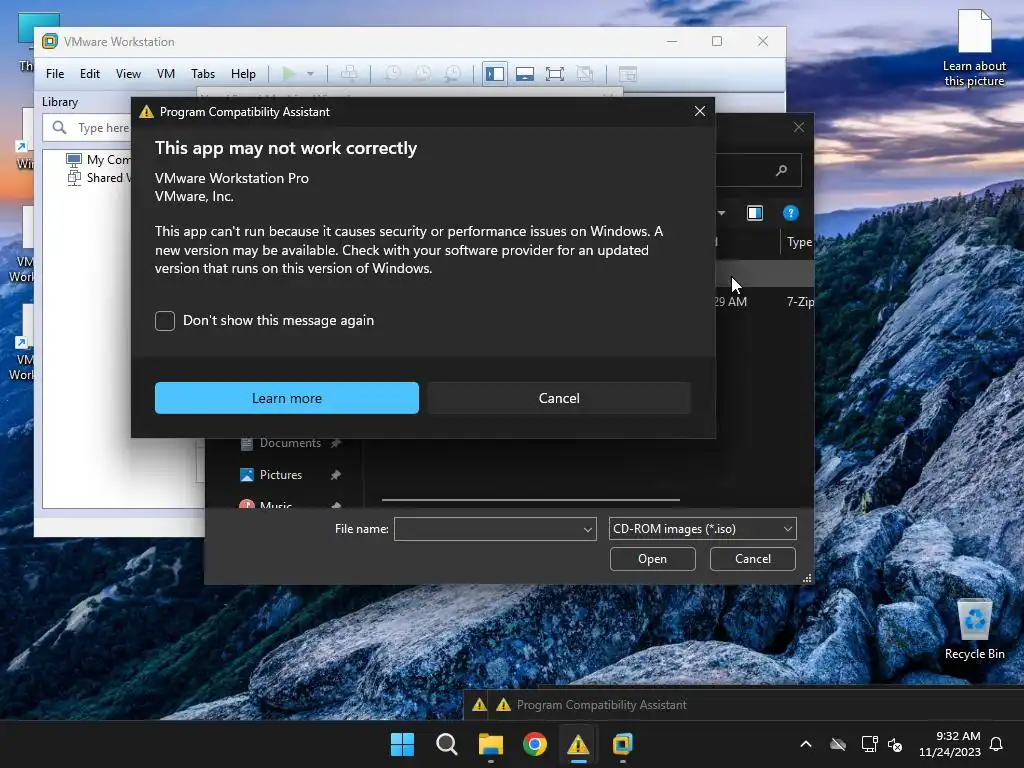This screenshot has width=1024, height=768.
Task: Open taskbar Search
Action: [447, 744]
